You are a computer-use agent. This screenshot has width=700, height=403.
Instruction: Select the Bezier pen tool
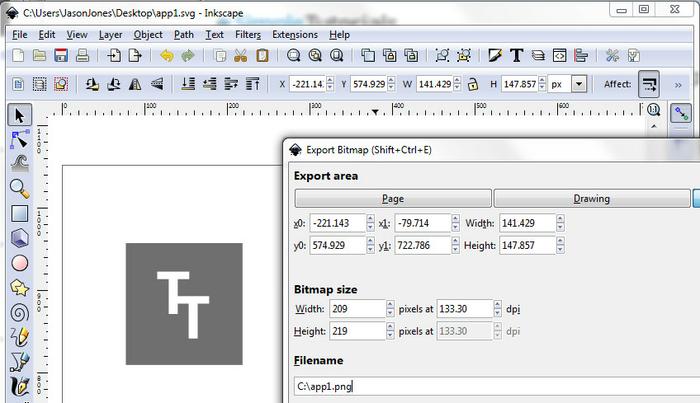pyautogui.click(x=19, y=361)
